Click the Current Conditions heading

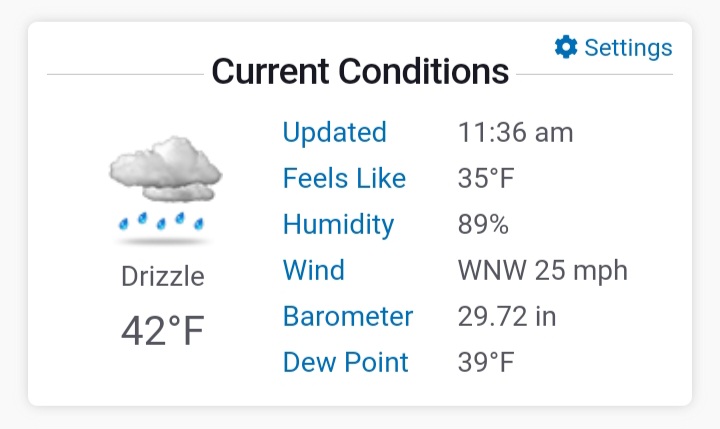click(360, 71)
